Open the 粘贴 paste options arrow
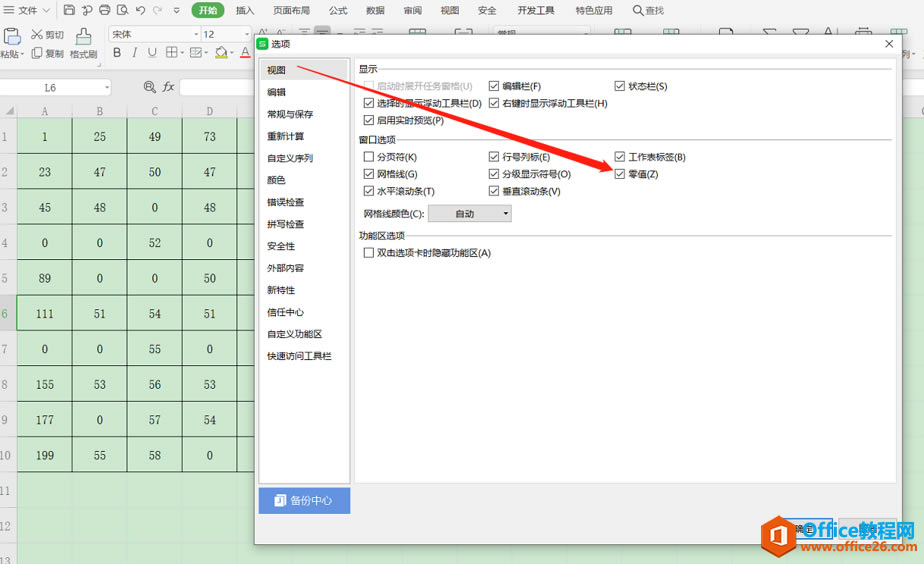The height and width of the screenshot is (564, 924). [22, 54]
